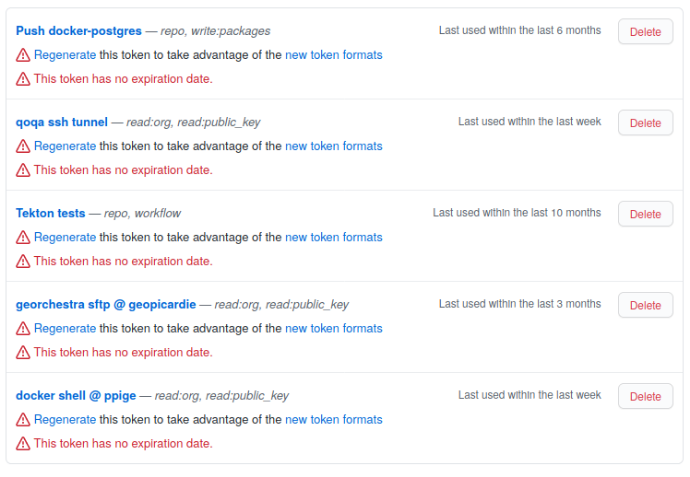690x477 pixels.
Task: Delete the qoqa ssh tunnel token
Action: (x=645, y=123)
